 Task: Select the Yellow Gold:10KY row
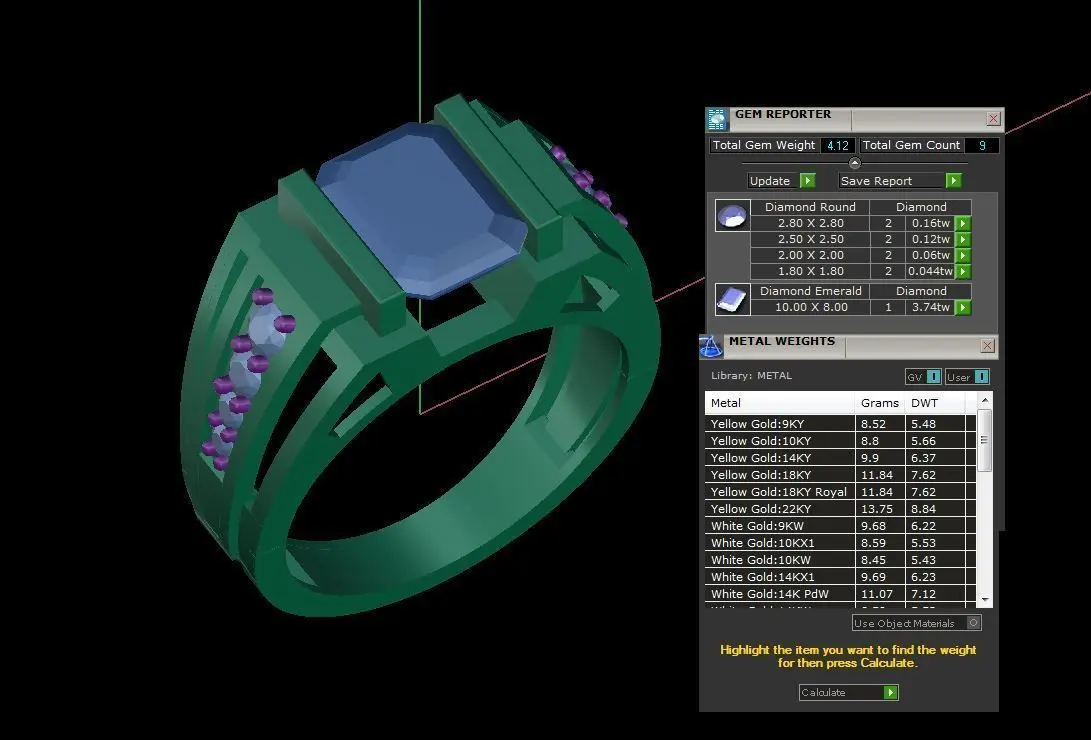(841, 441)
